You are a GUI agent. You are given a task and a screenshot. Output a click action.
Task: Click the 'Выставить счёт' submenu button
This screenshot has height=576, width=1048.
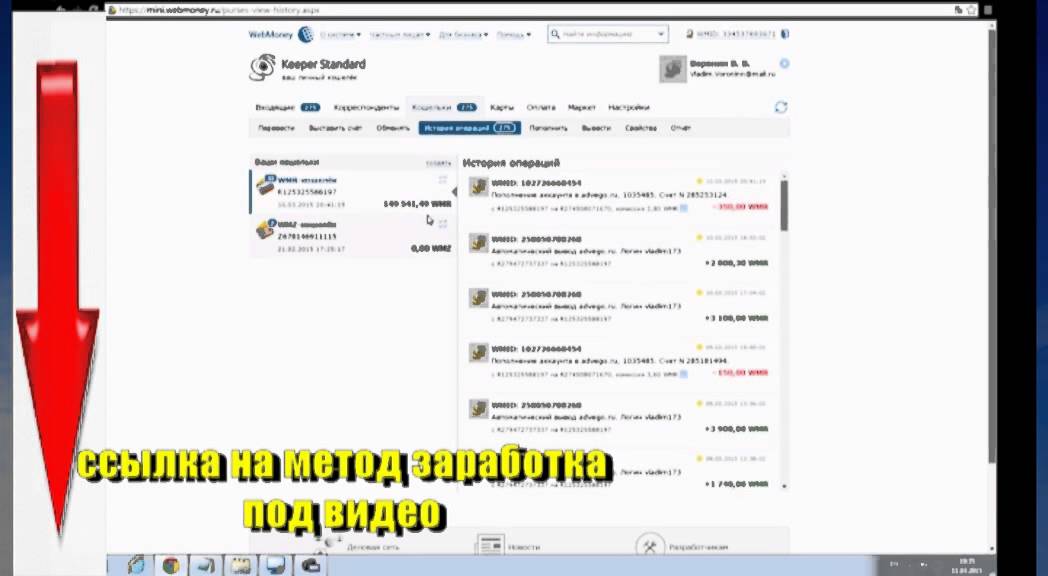coord(335,128)
